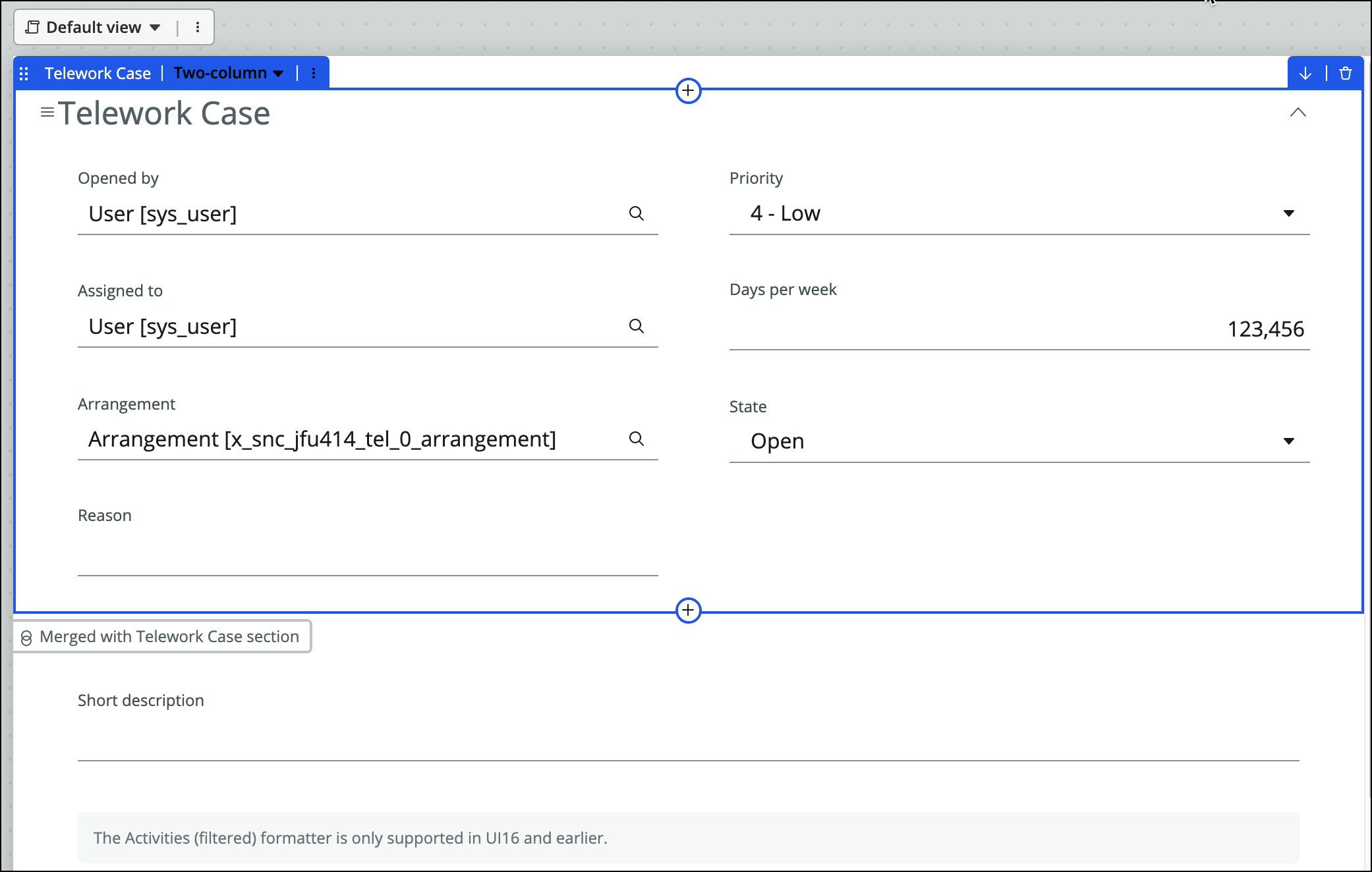Delete section using the trash icon
1372x872 pixels.
point(1346,73)
